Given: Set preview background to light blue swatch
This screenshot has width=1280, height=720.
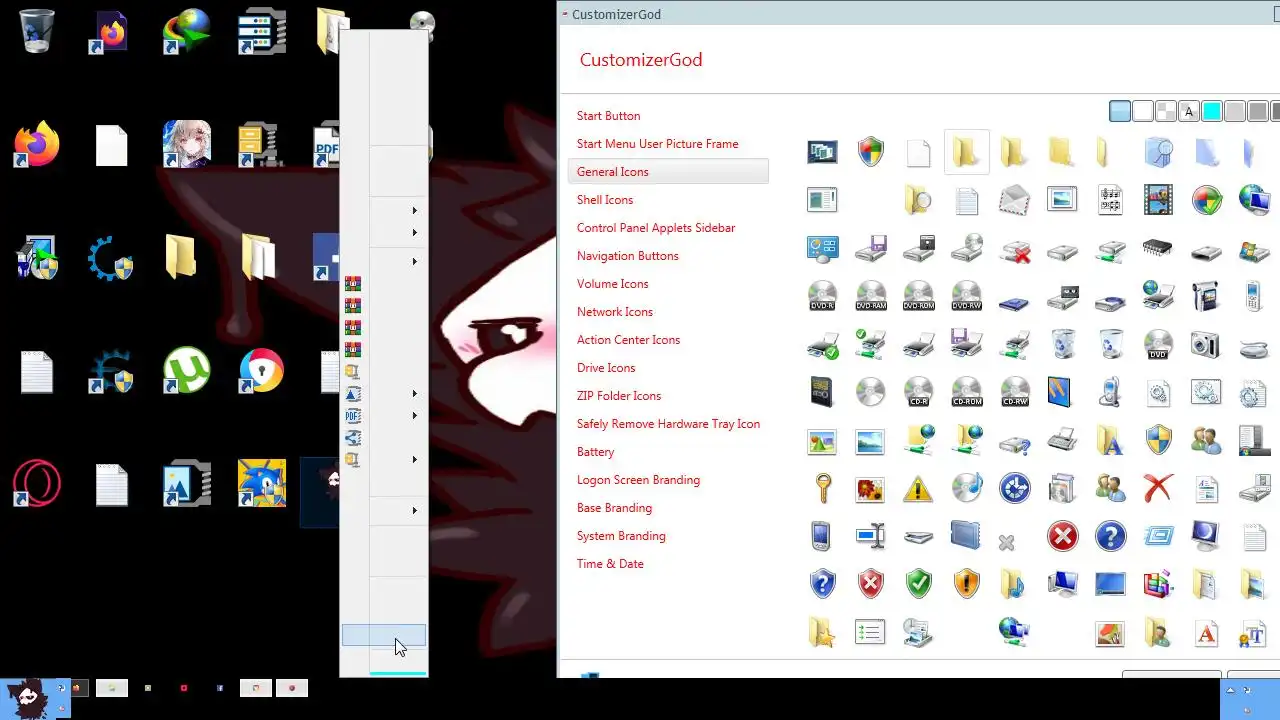Looking at the screenshot, I should [x=1120, y=111].
